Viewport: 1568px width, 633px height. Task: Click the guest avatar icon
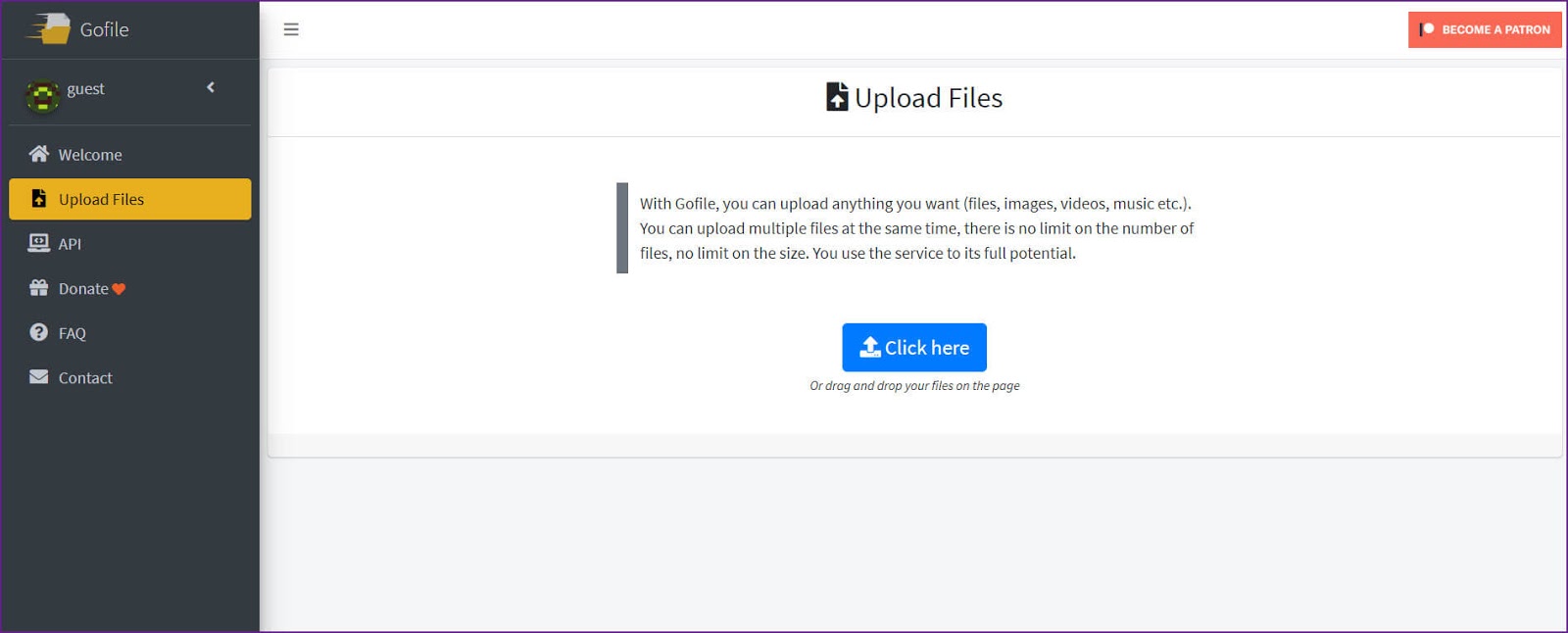click(x=42, y=95)
